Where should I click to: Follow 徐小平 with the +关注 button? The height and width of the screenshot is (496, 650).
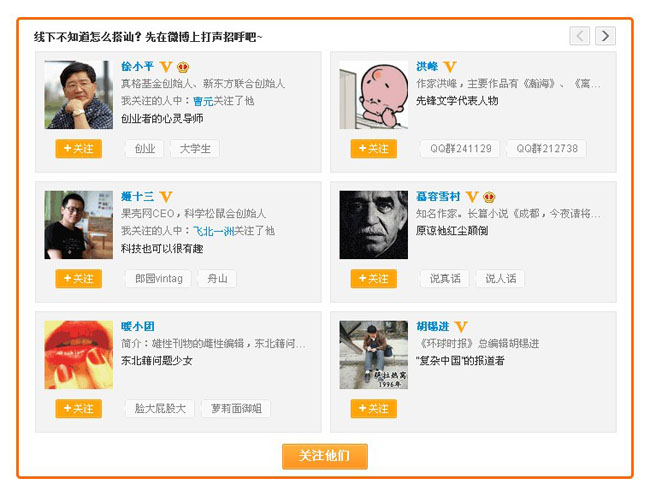click(78, 149)
